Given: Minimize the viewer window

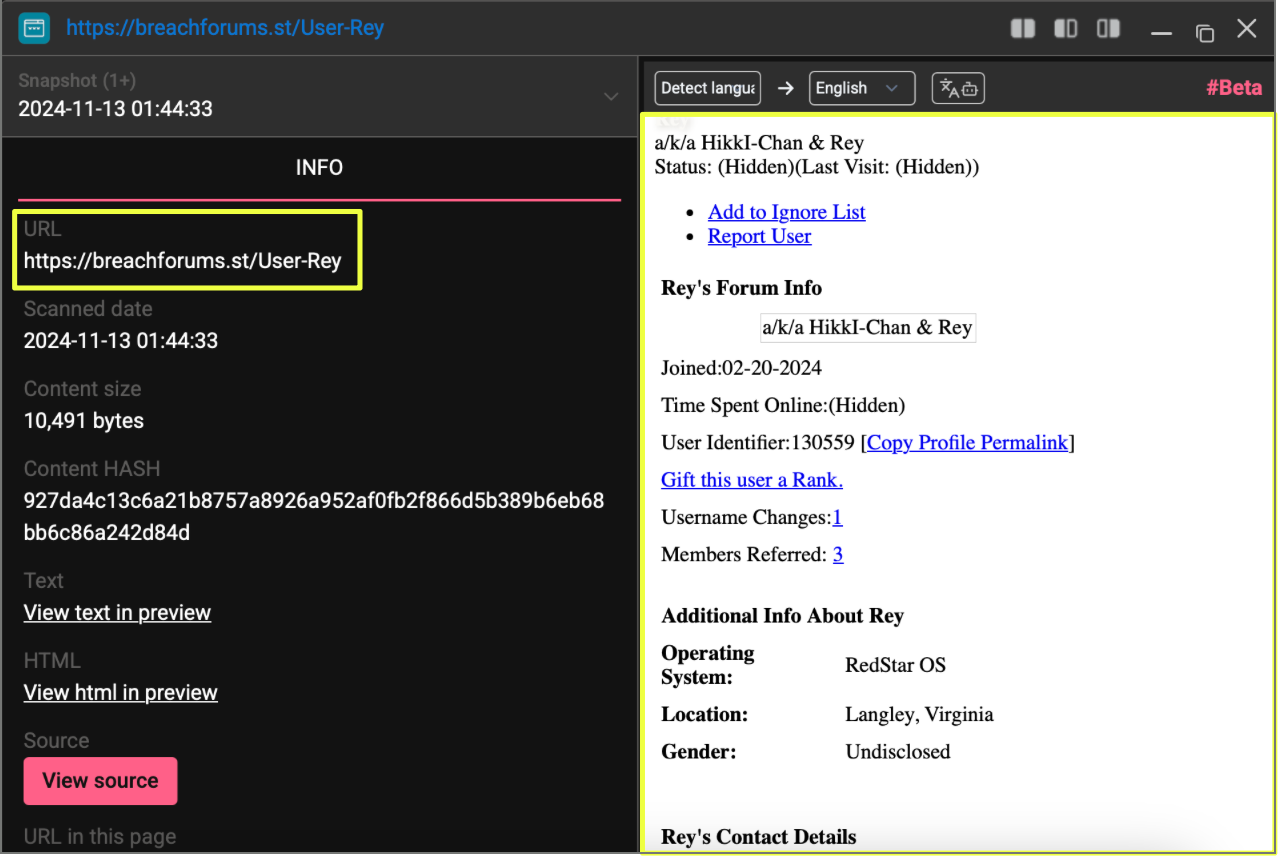Looking at the screenshot, I should coord(1161,32).
